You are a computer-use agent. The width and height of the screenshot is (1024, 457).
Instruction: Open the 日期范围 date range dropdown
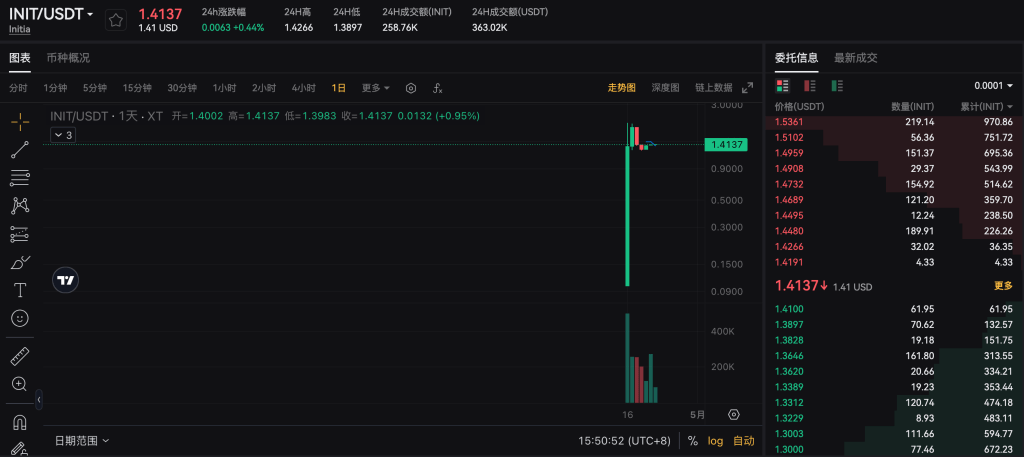pyautogui.click(x=82, y=441)
